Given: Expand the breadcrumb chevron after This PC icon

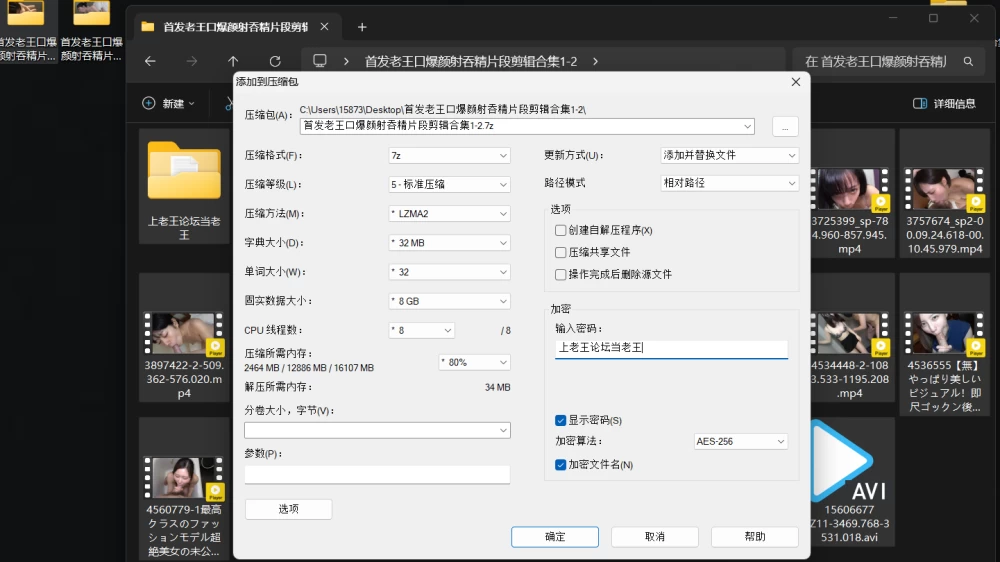Looking at the screenshot, I should click(x=346, y=61).
